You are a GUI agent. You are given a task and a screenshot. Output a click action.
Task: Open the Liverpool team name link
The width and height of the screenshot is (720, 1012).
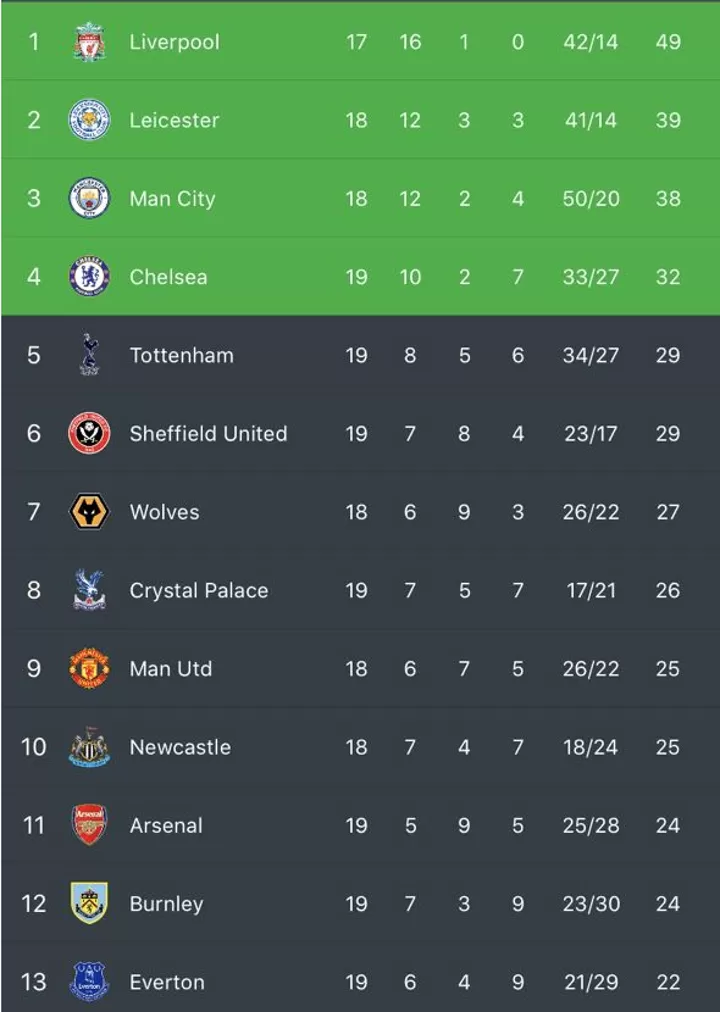[x=174, y=42]
